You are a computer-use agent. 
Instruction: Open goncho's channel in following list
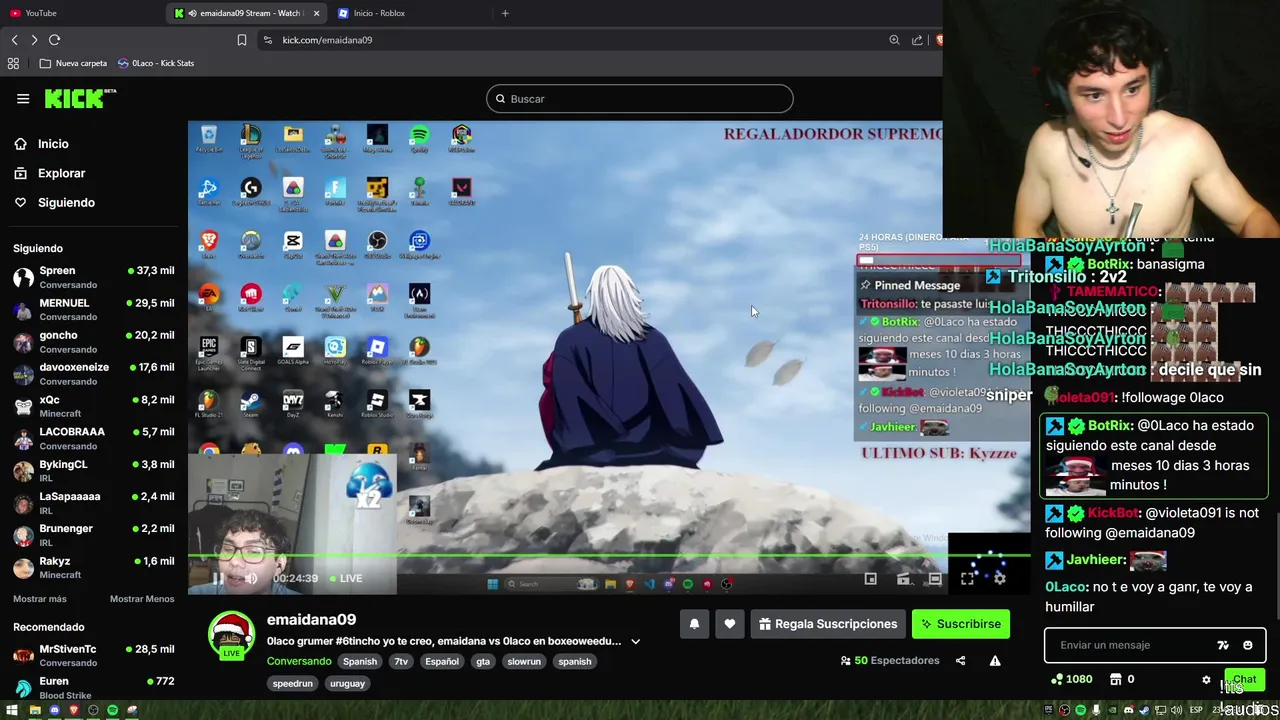tap(93, 342)
